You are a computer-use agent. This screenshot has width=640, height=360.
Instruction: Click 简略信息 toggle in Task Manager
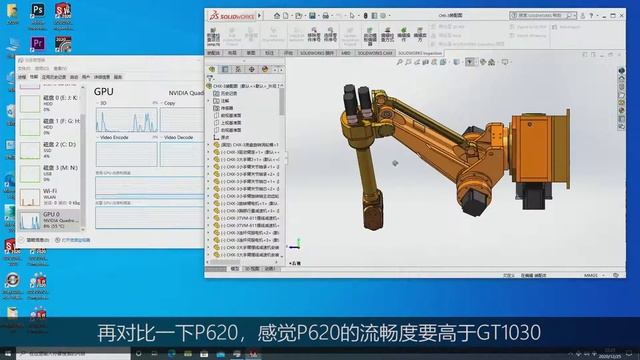click(x=35, y=240)
